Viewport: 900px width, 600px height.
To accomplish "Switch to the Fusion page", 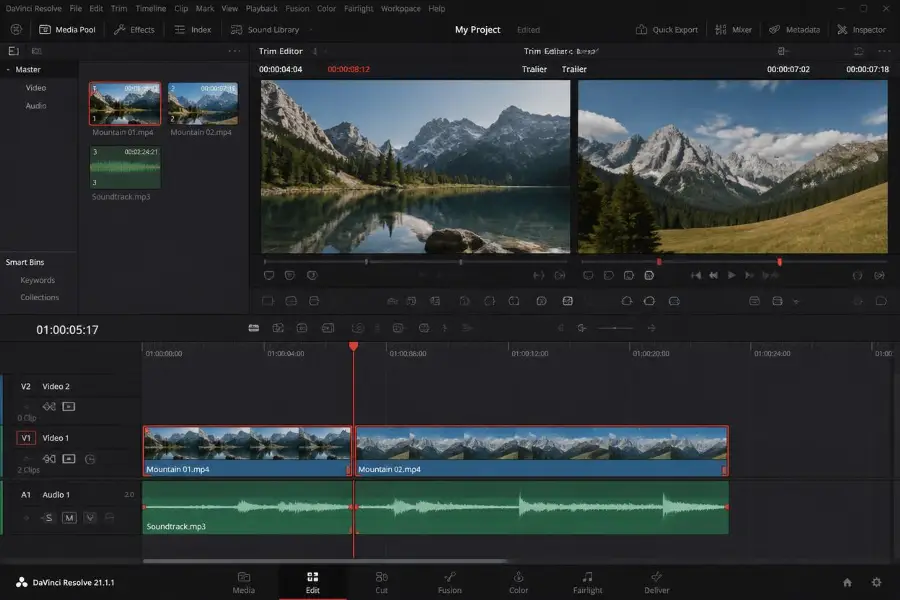I will [449, 583].
